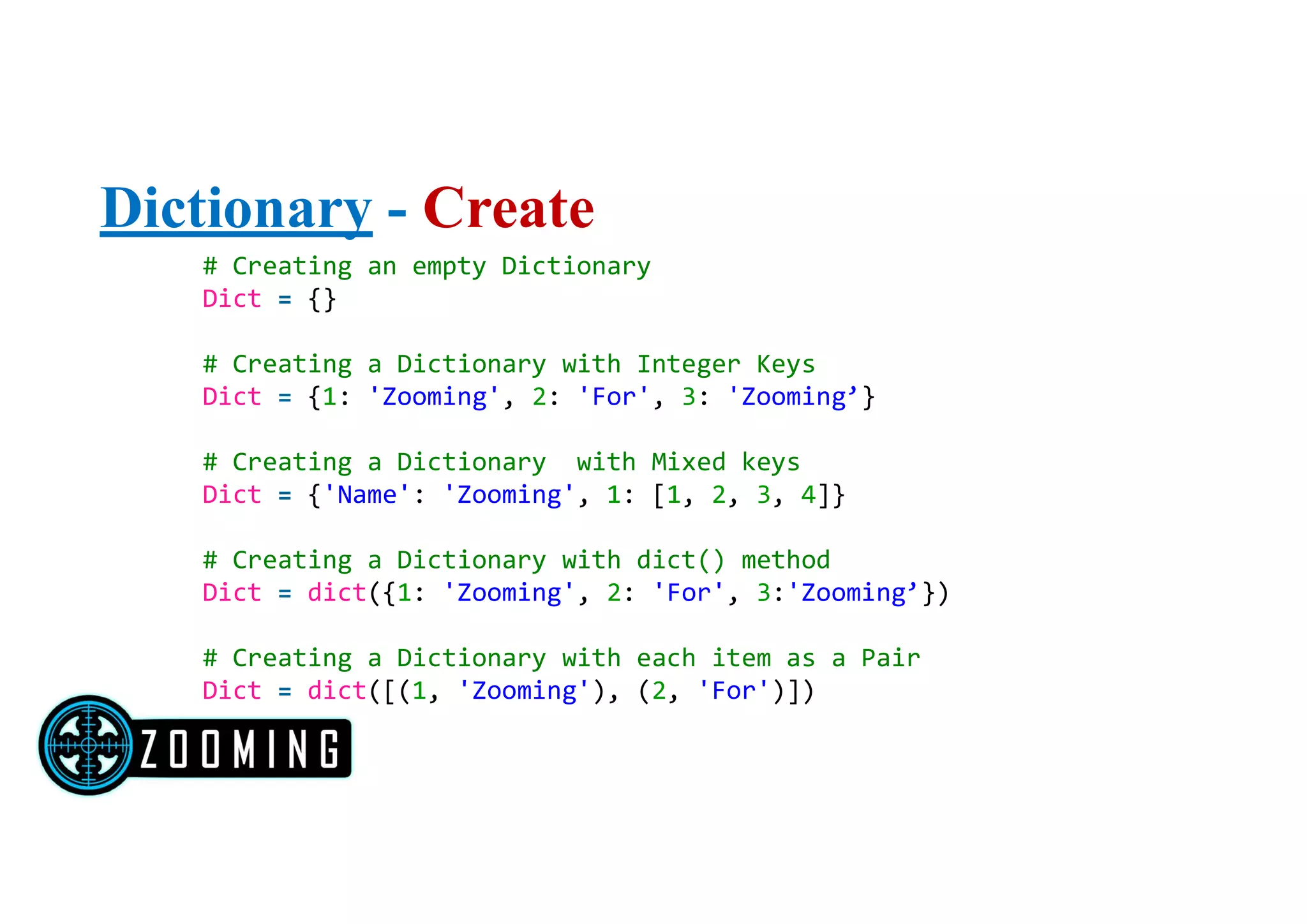1307x924 pixels.
Task: Click the ZOOMING logo banner text
Action: [x=239, y=749]
